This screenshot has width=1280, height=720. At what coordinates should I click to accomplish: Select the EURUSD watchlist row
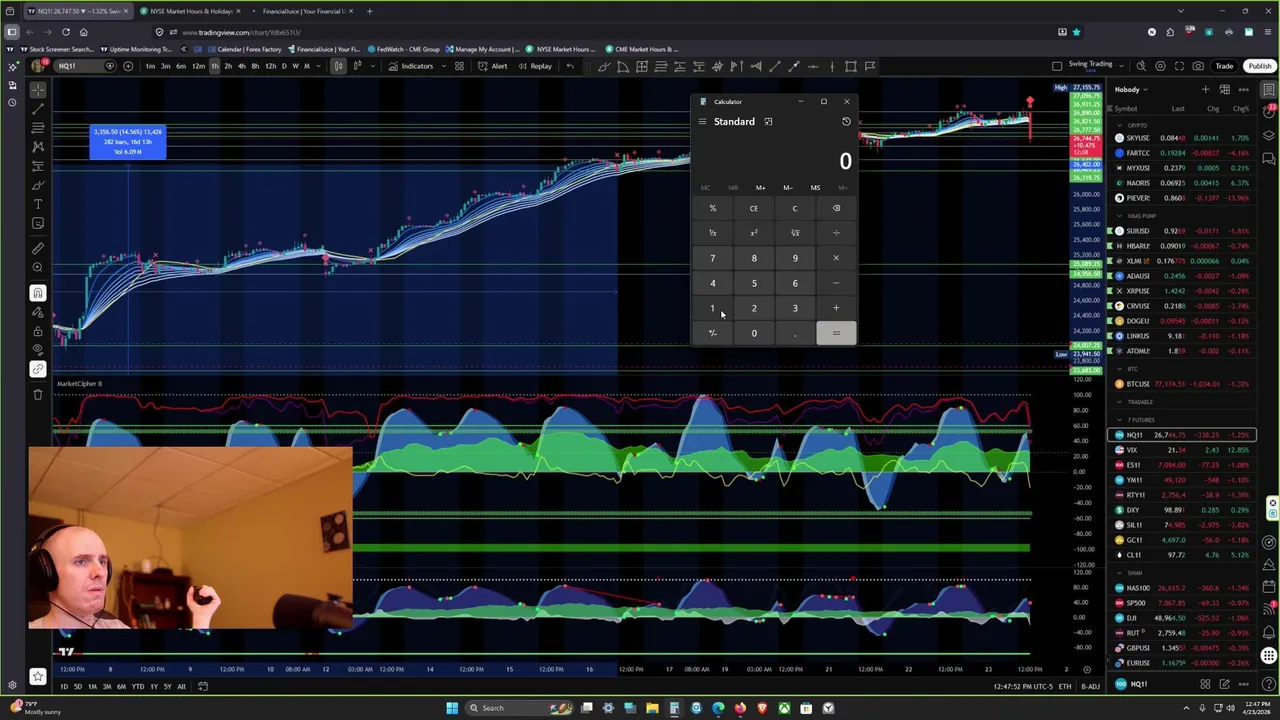pos(1183,663)
